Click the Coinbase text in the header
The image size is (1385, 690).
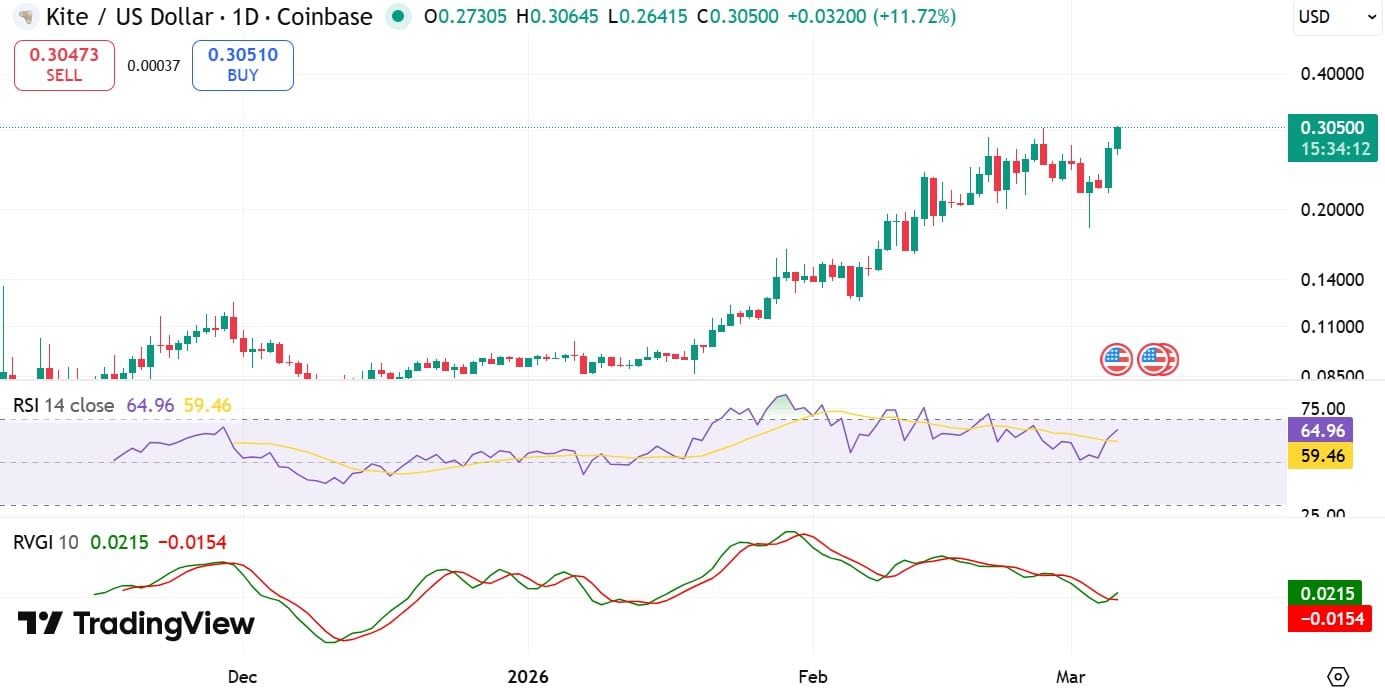(x=324, y=16)
